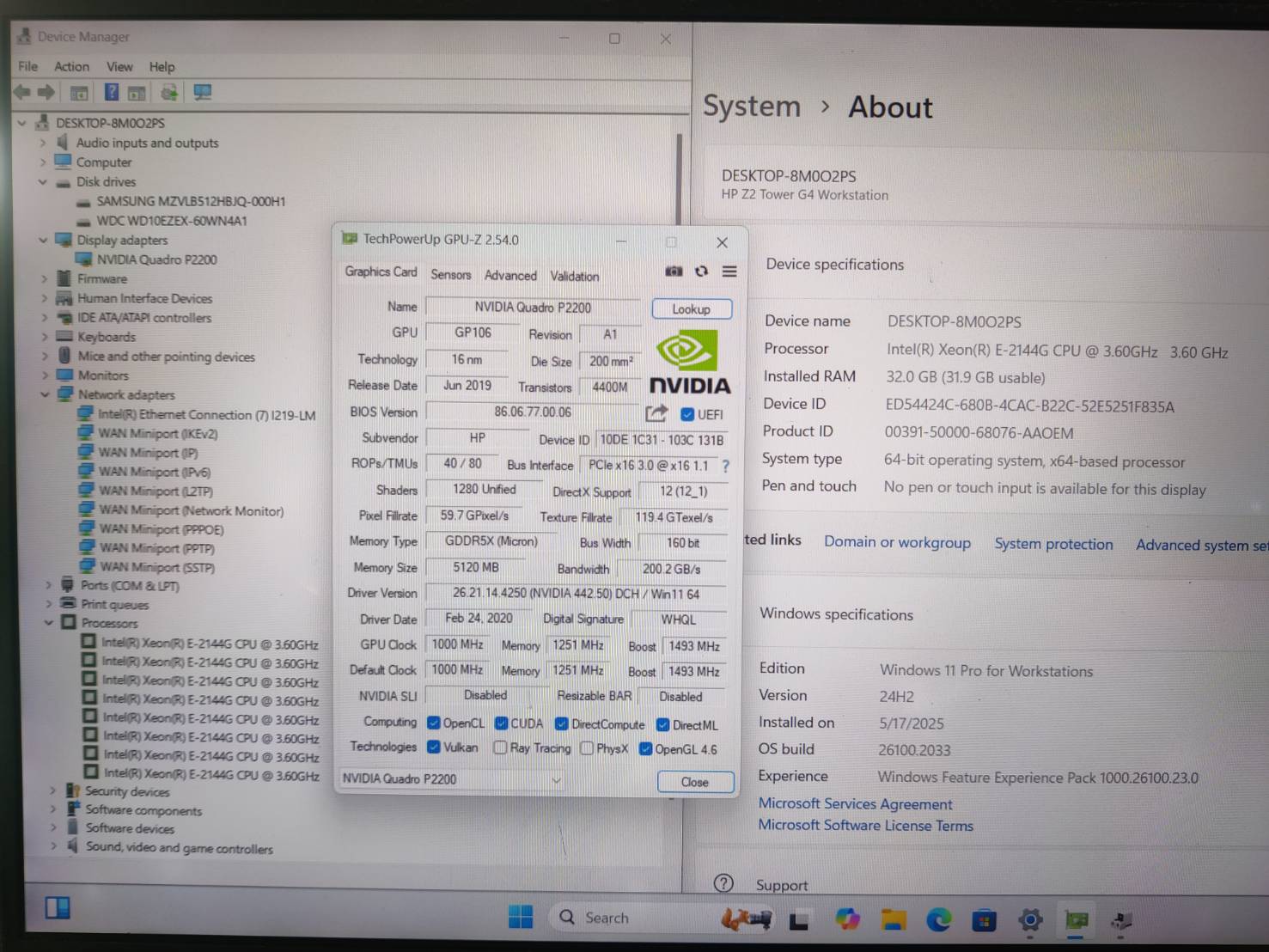The height and width of the screenshot is (952, 1269).
Task: Click System in the Settings breadcrumb
Action: pyautogui.click(x=752, y=106)
